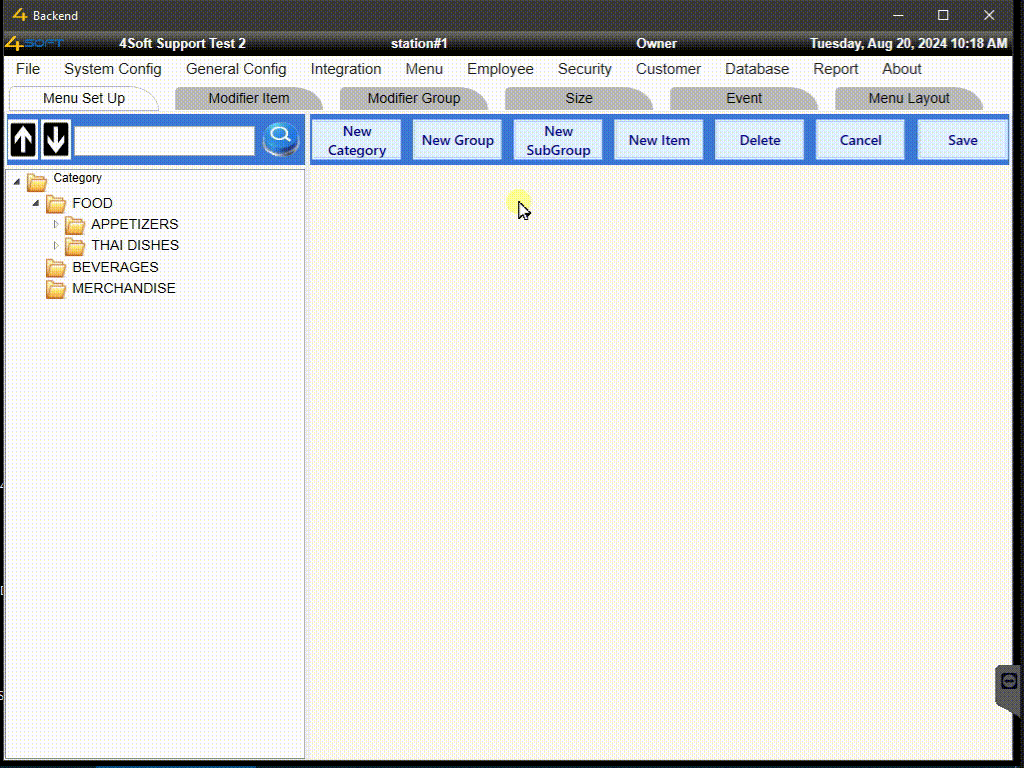The image size is (1024, 768).
Task: Click the side panel minus icon
Action: pyautogui.click(x=1009, y=681)
